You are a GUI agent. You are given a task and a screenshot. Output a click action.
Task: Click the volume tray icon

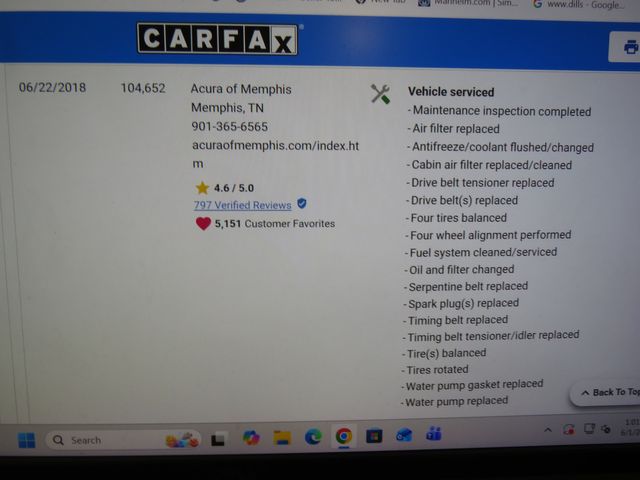tap(606, 429)
